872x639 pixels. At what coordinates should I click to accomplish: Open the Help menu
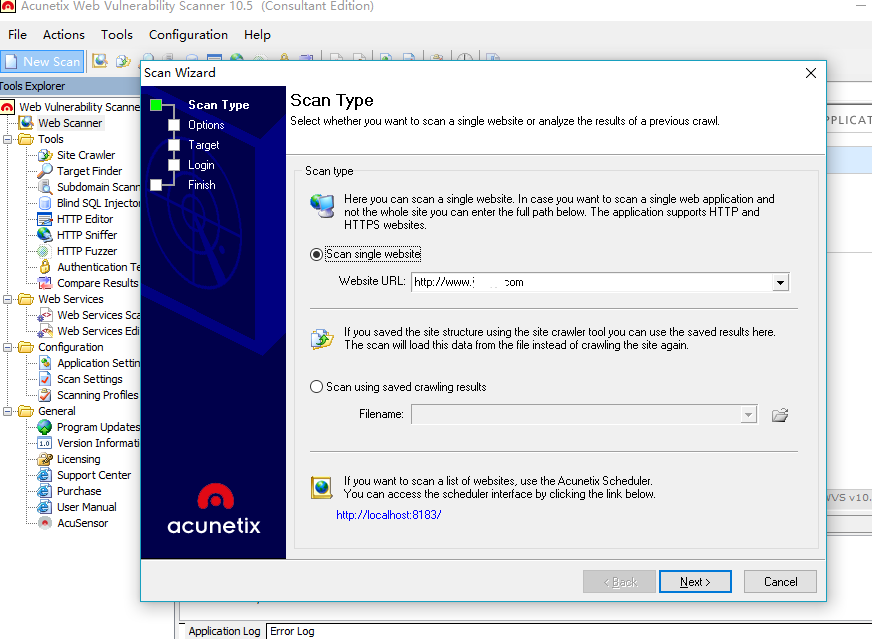[x=257, y=34]
